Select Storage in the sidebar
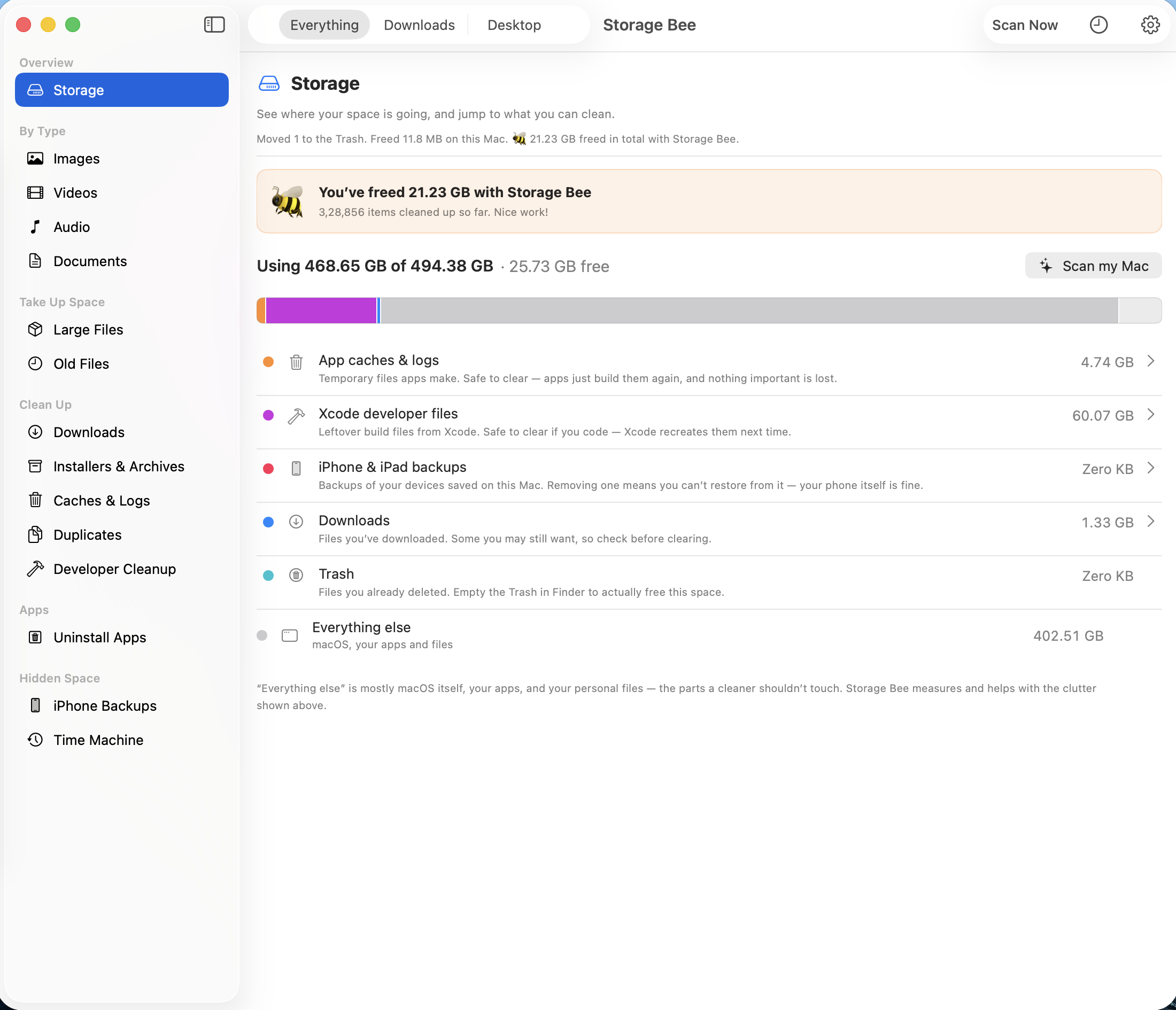 tap(121, 90)
